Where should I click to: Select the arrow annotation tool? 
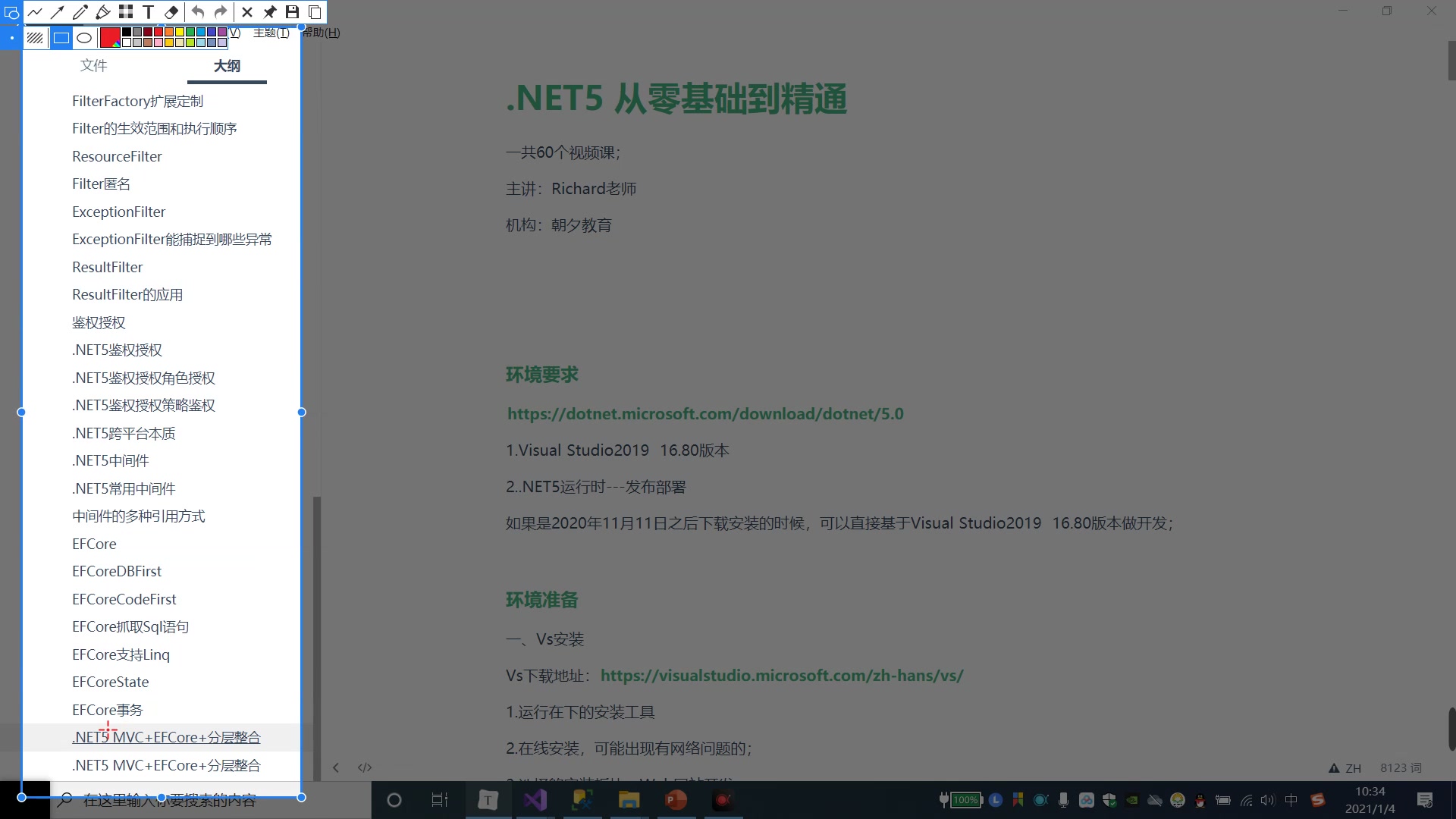point(57,12)
